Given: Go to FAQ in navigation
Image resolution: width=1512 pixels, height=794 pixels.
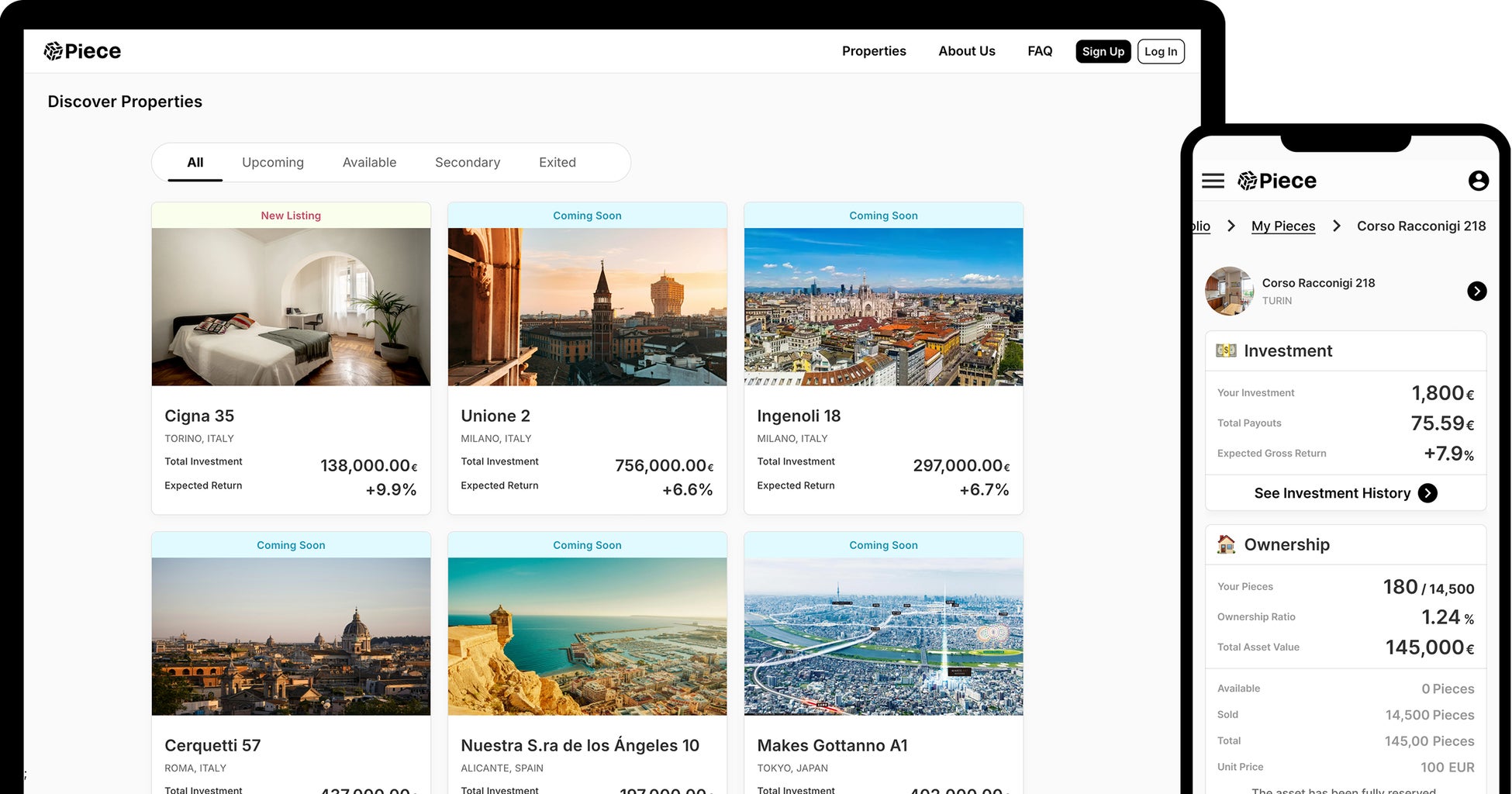Looking at the screenshot, I should pyautogui.click(x=1040, y=51).
